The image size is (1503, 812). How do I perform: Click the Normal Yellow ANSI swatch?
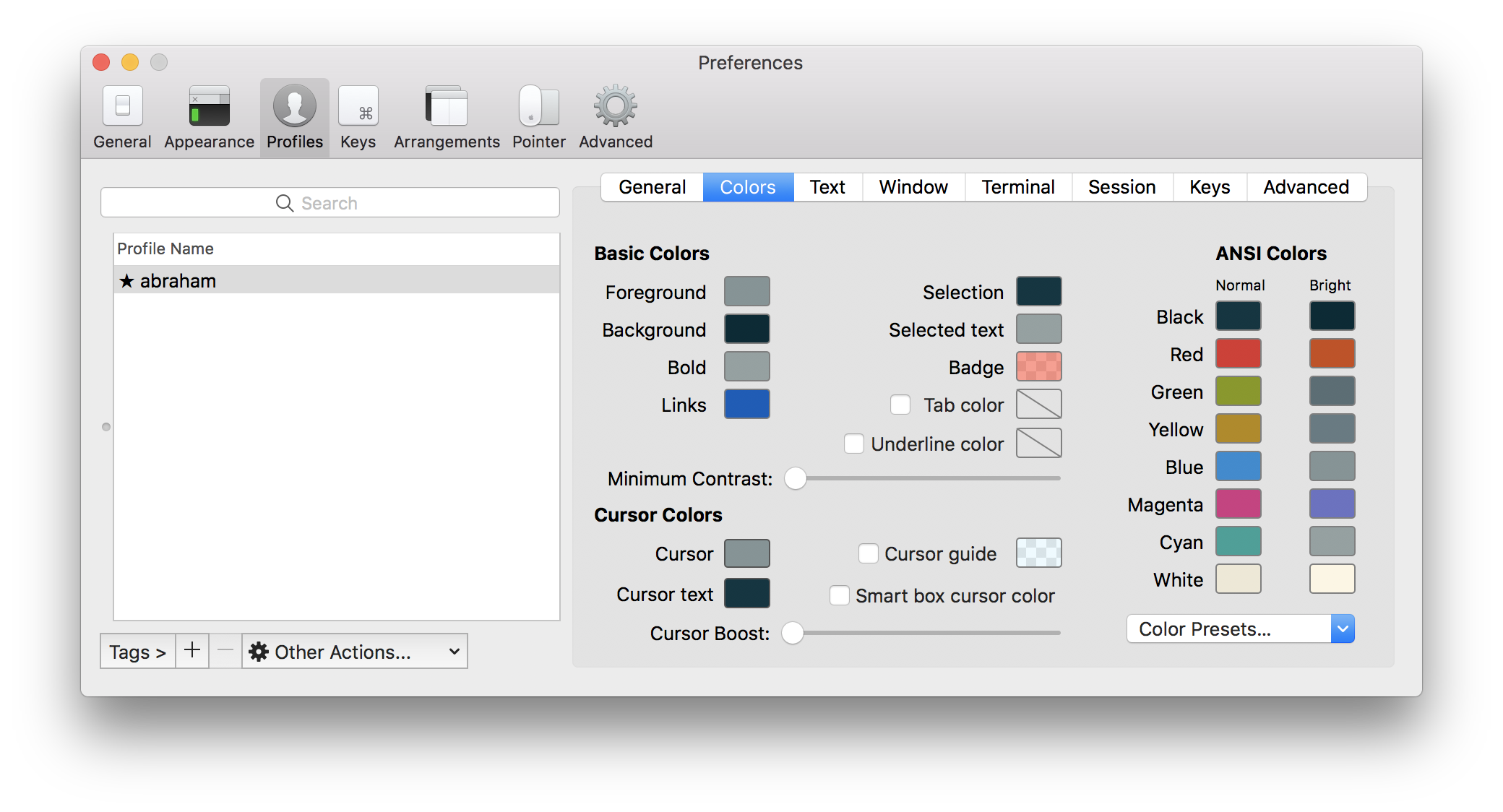(x=1239, y=428)
